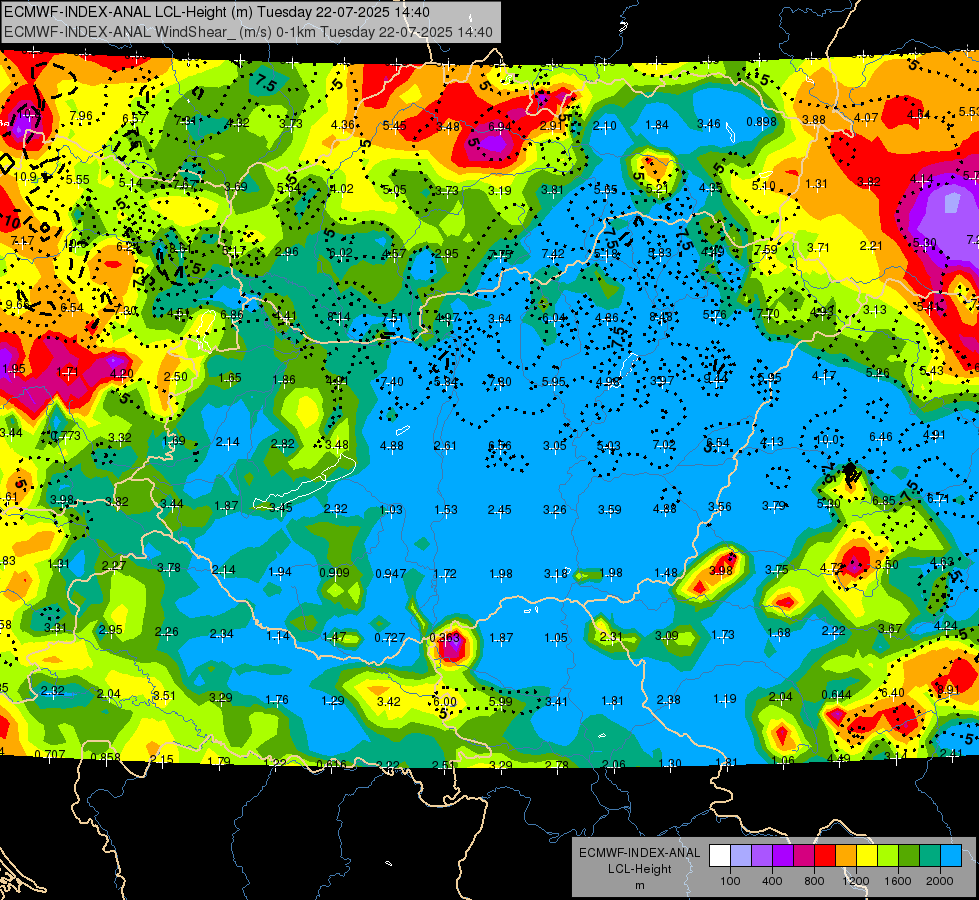Screen dimensions: 979x900
Task: Select the grid value 10.0
Action: [827, 440]
